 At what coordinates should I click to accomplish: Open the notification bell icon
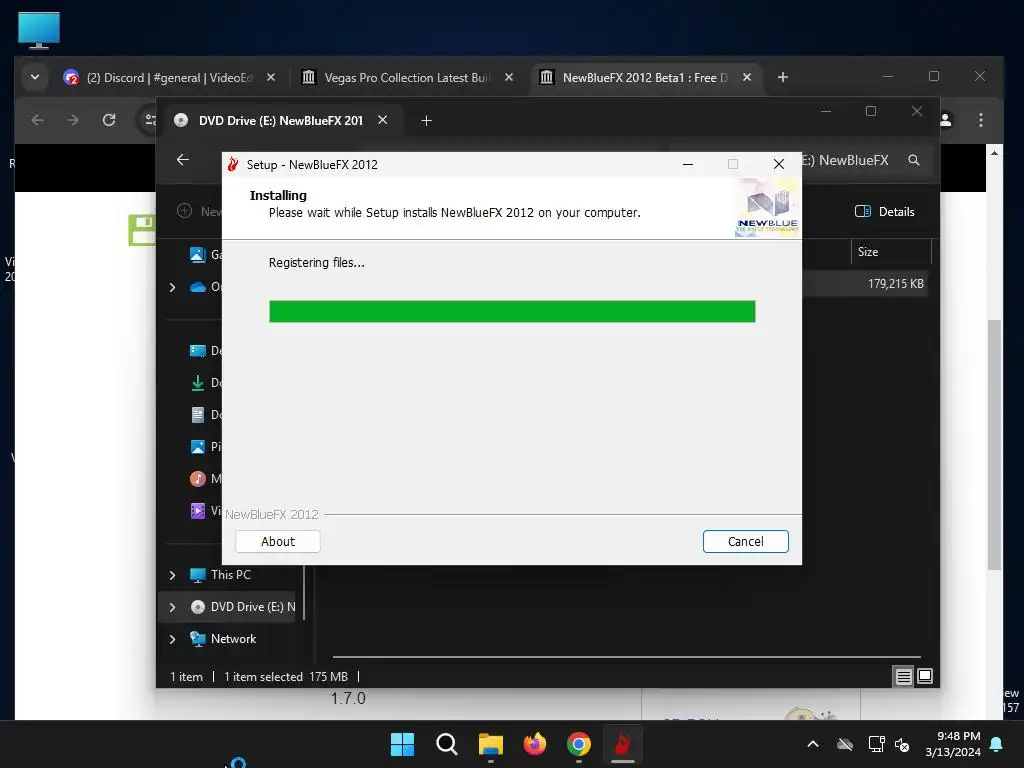997,744
